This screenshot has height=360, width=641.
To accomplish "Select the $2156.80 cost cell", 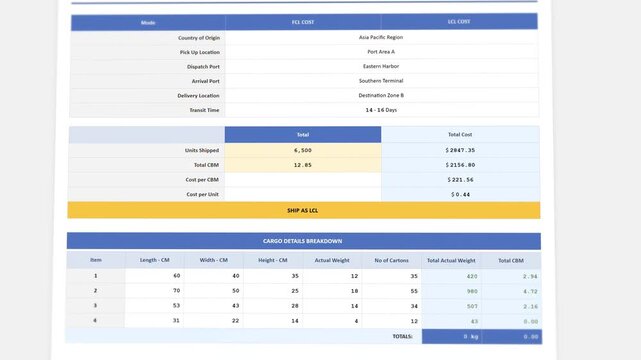I will coord(460,165).
